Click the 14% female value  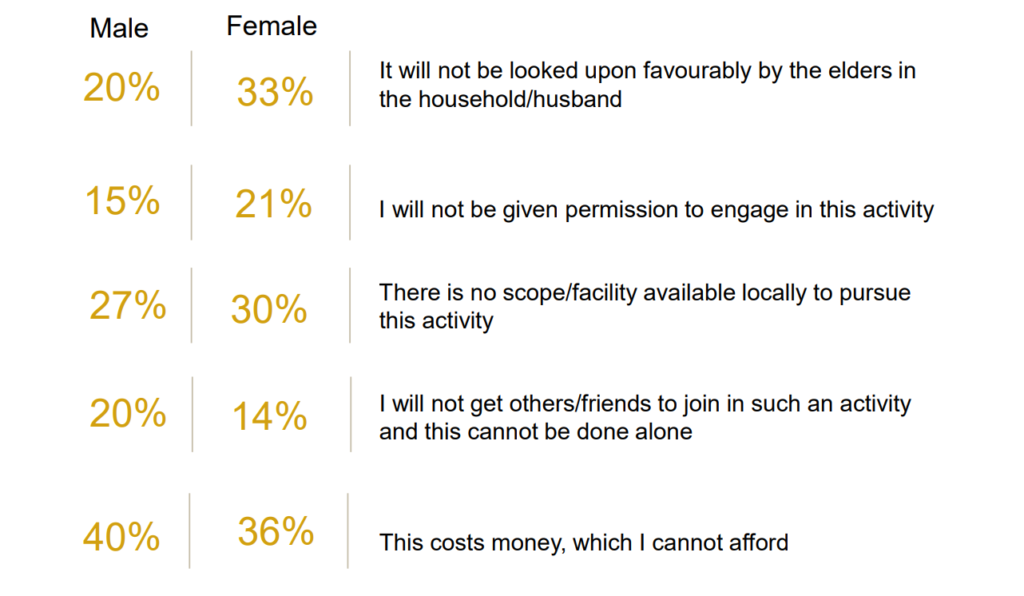click(x=270, y=416)
